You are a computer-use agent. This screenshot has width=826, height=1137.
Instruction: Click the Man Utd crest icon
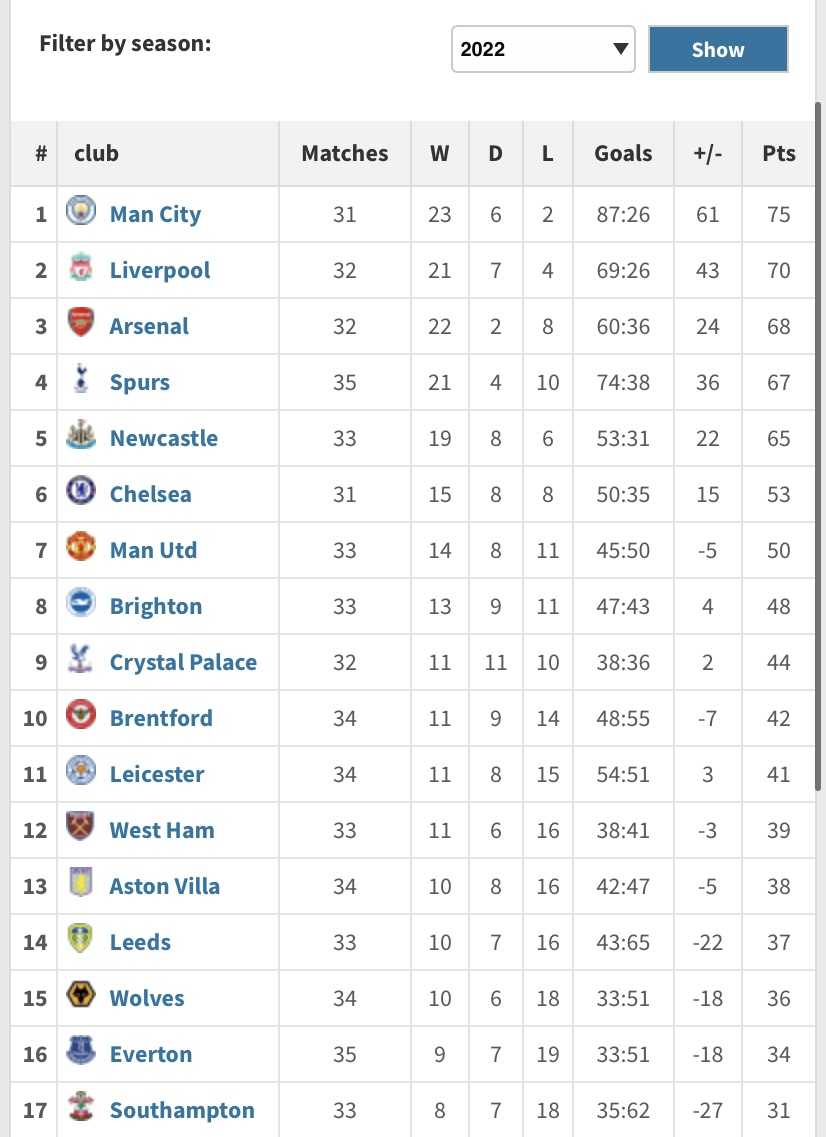pyautogui.click(x=80, y=546)
